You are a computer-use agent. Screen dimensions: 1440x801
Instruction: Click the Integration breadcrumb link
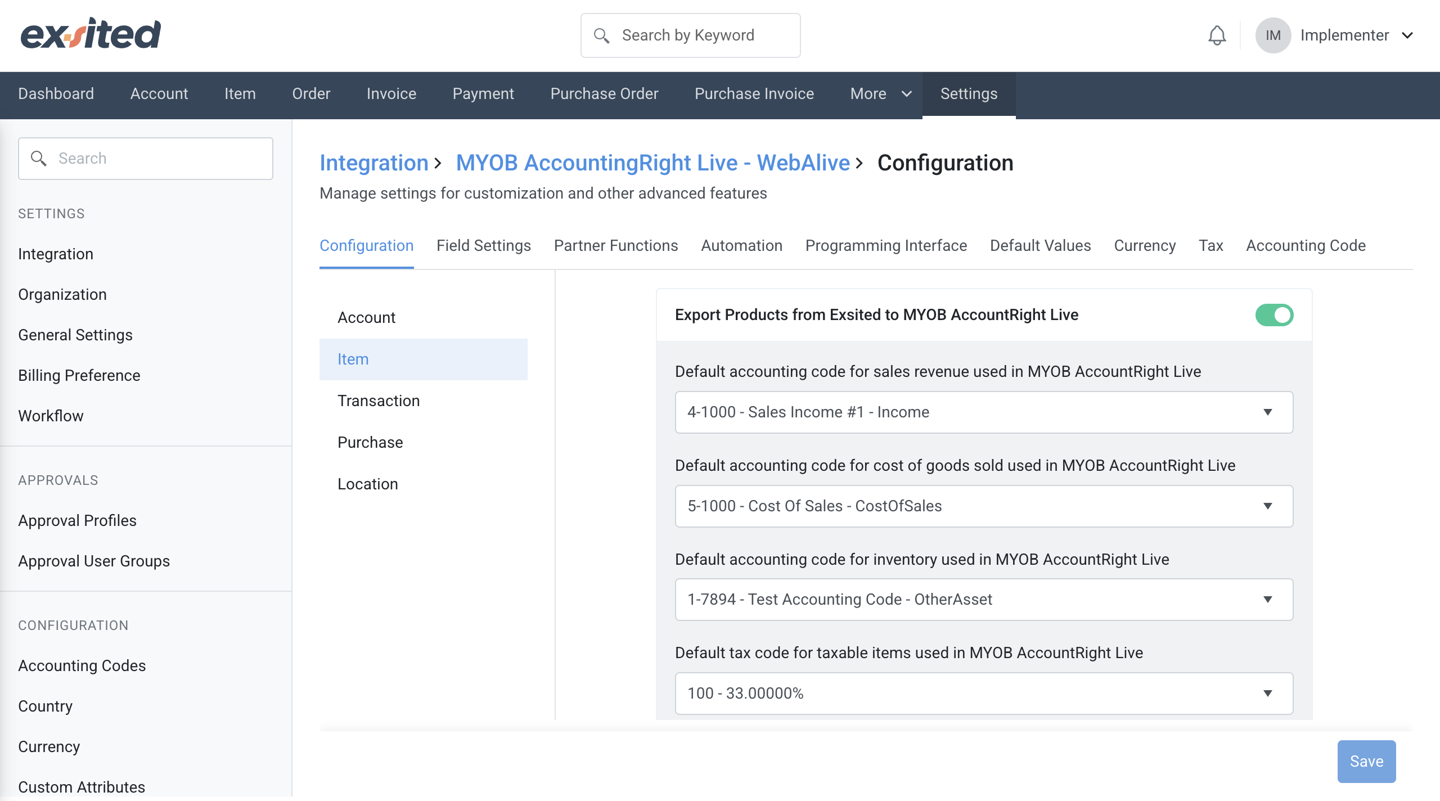point(374,163)
